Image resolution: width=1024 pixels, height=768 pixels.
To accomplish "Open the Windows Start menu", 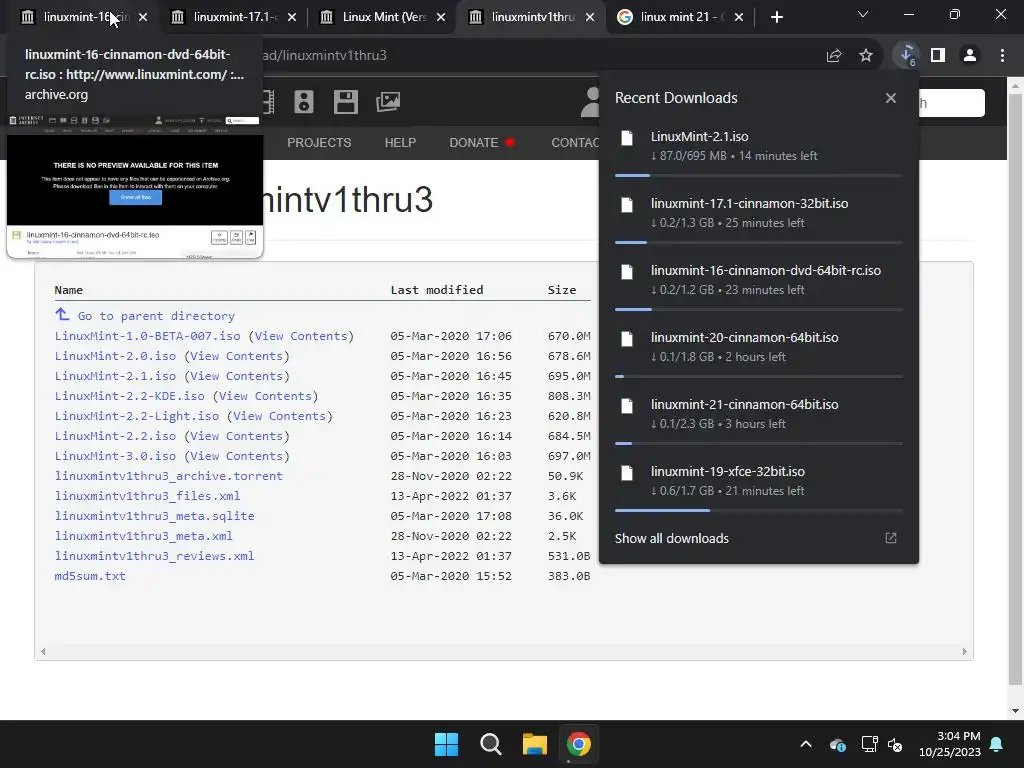I will [447, 744].
